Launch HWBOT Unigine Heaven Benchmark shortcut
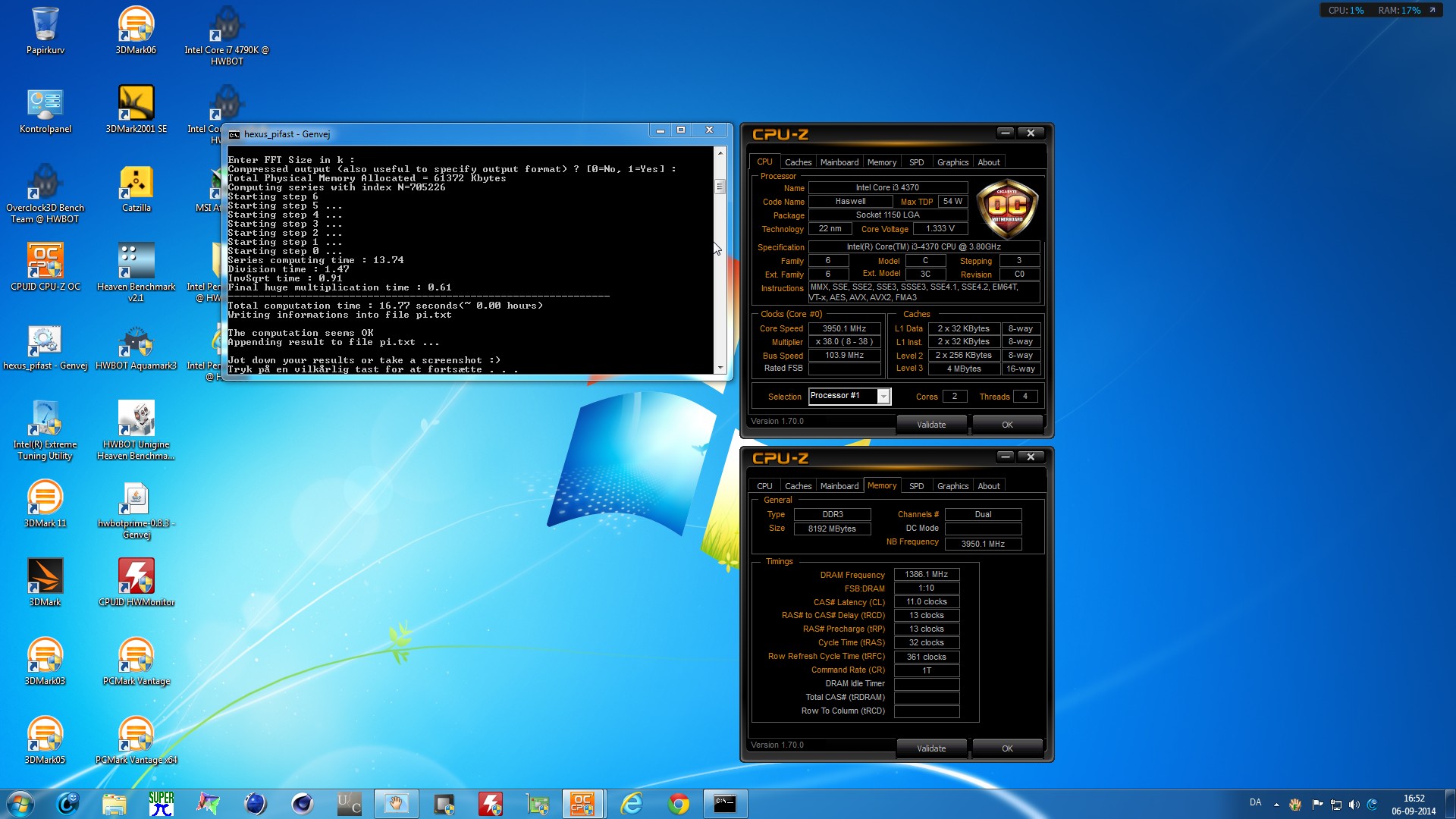The height and width of the screenshot is (819, 1456). (136, 430)
